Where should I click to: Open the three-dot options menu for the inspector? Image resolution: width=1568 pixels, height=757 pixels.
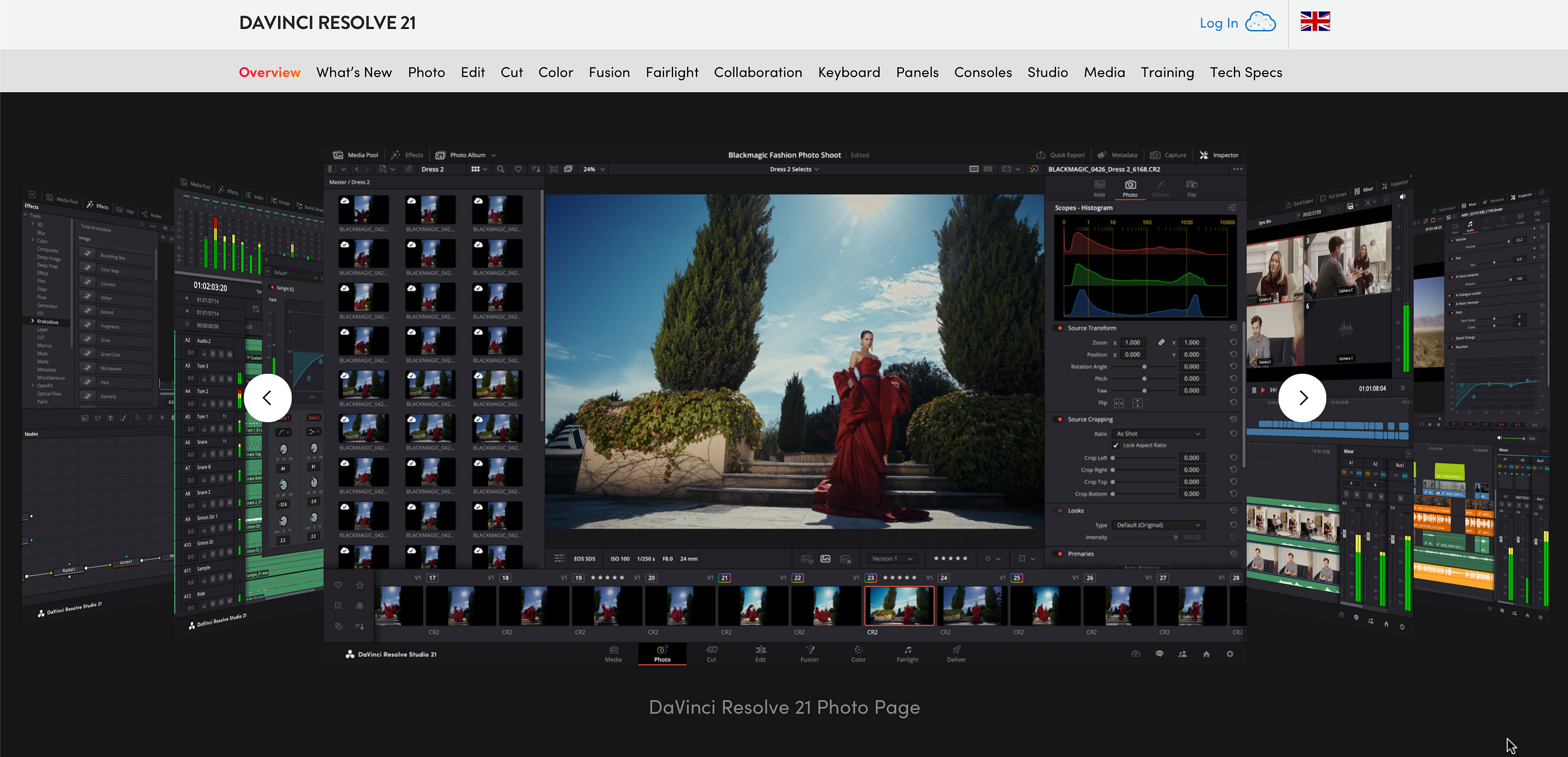pos(1238,169)
